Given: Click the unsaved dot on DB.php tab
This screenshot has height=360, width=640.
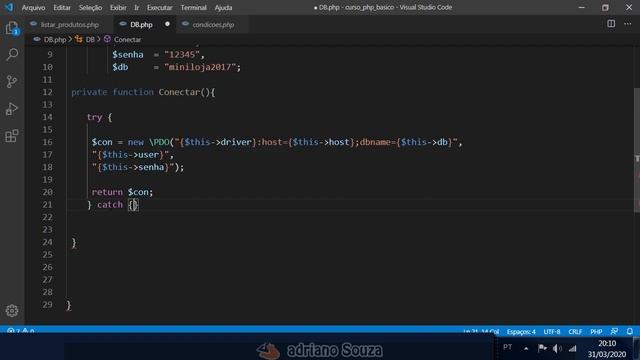Looking at the screenshot, I should 167,24.
